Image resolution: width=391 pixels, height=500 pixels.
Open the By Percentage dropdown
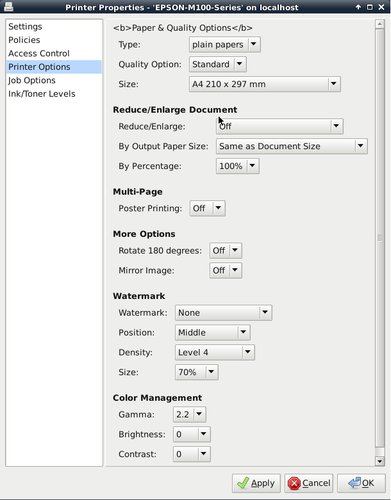click(x=237, y=166)
